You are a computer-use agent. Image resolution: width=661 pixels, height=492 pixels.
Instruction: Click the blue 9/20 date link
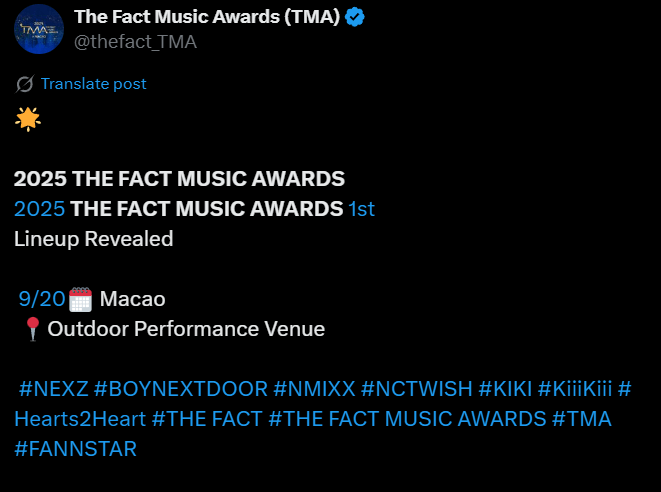(x=42, y=299)
